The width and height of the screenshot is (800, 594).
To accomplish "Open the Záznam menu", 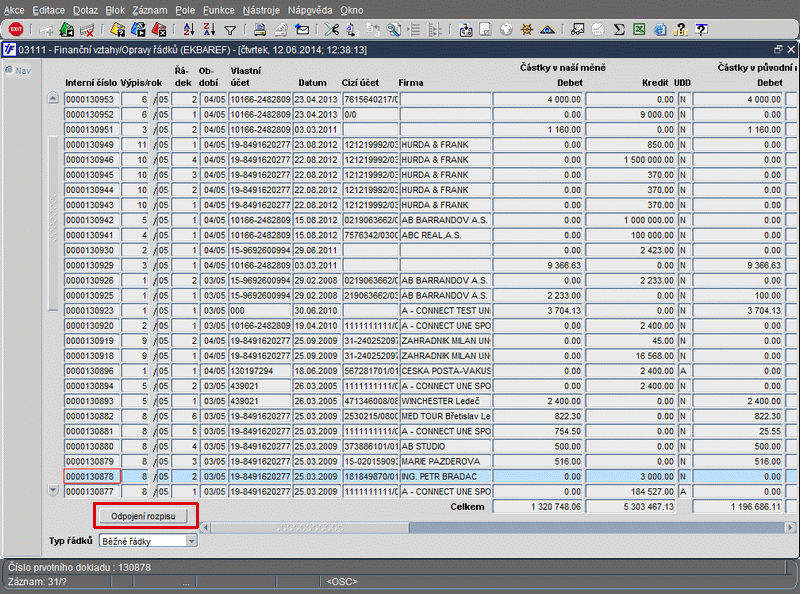I will coord(149,10).
